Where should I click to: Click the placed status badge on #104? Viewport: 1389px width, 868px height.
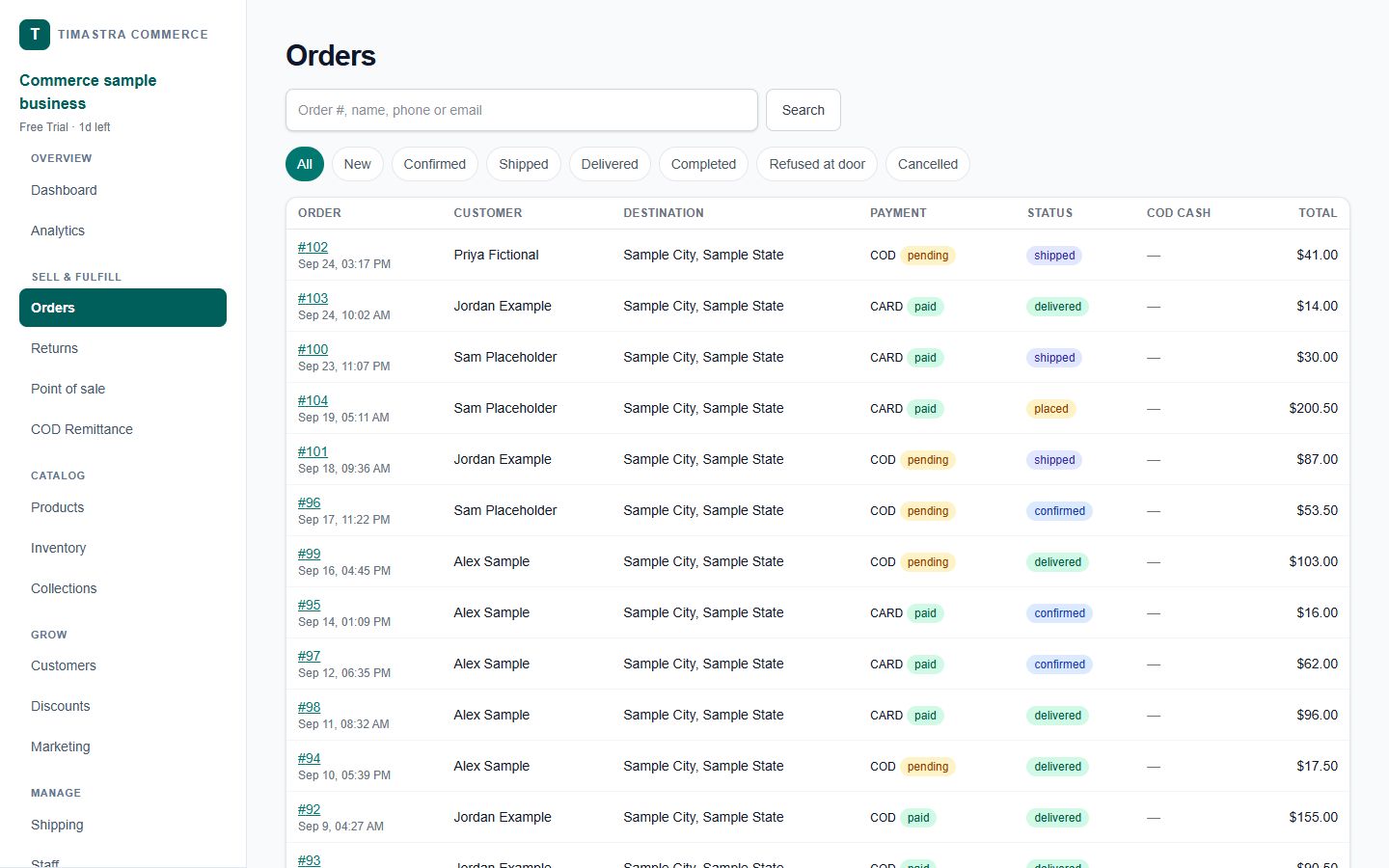pyautogui.click(x=1051, y=409)
